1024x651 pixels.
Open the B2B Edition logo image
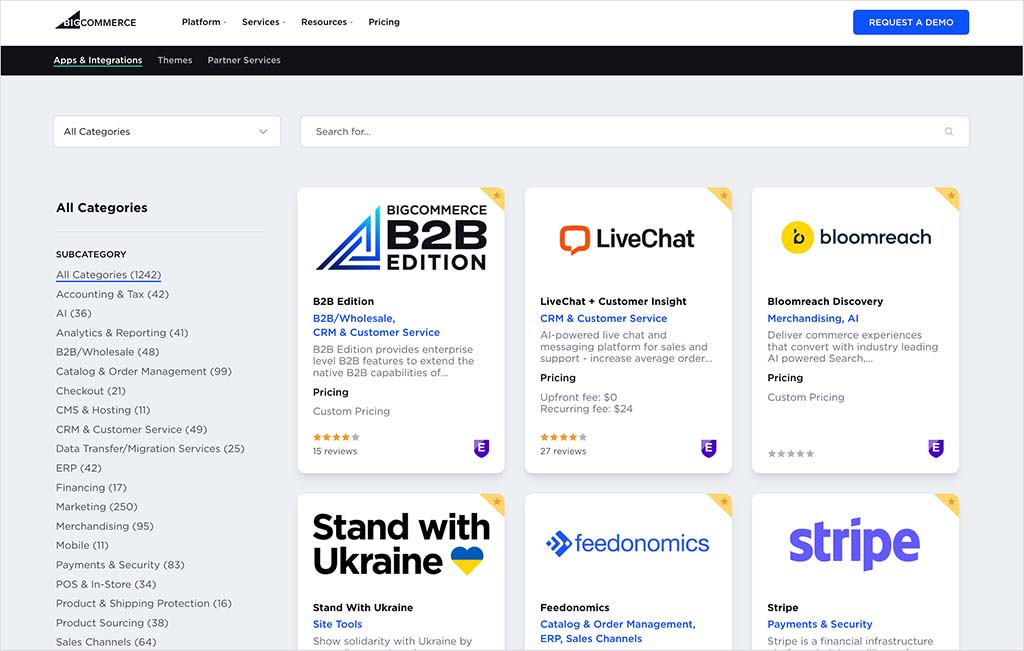point(402,238)
